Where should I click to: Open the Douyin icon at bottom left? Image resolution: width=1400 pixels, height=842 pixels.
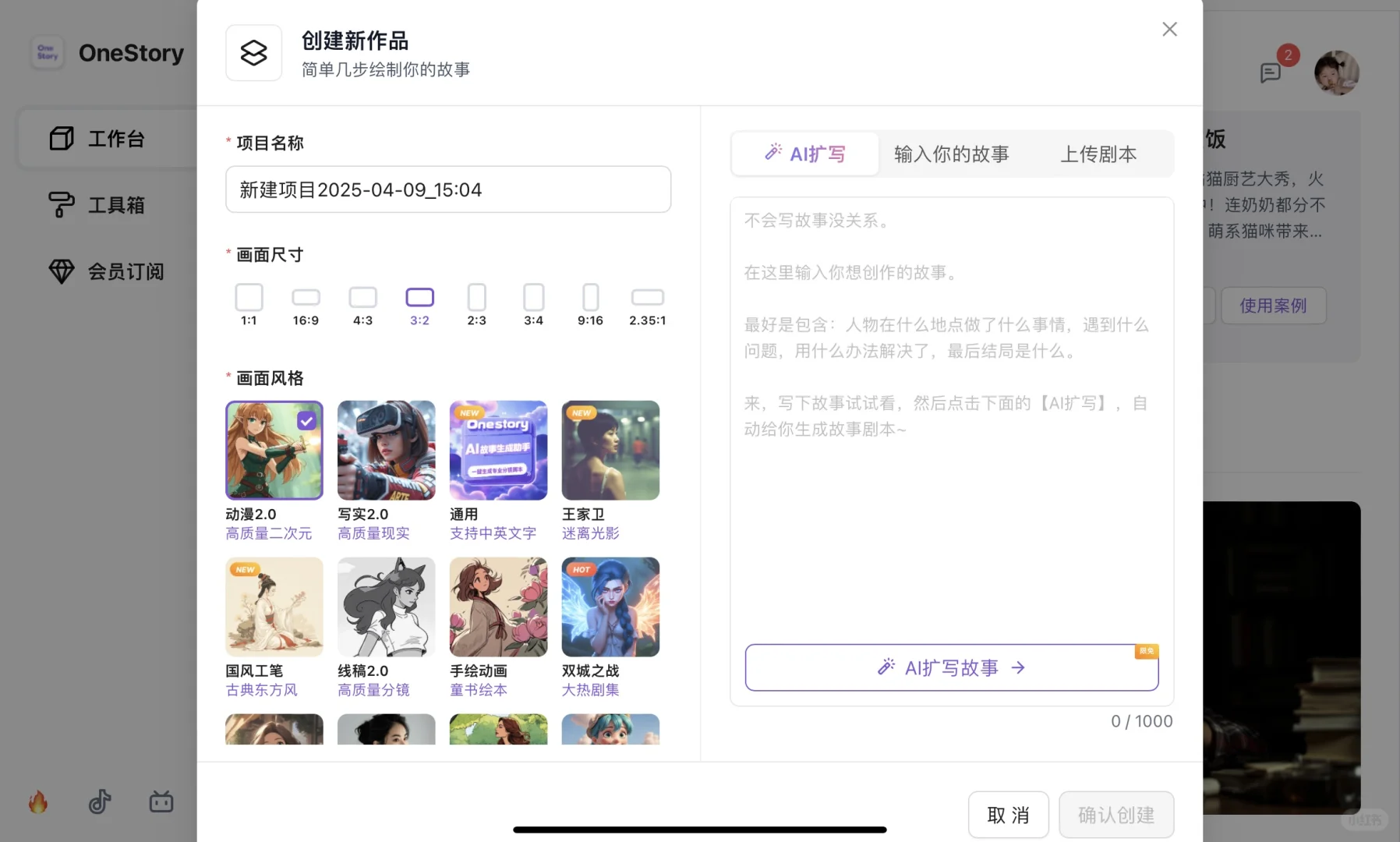click(99, 801)
